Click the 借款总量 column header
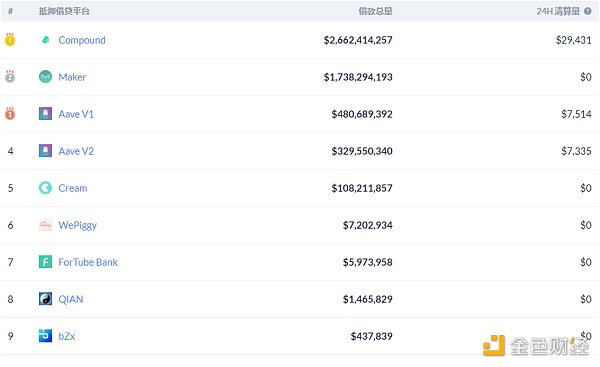The image size is (600, 367). click(x=375, y=11)
